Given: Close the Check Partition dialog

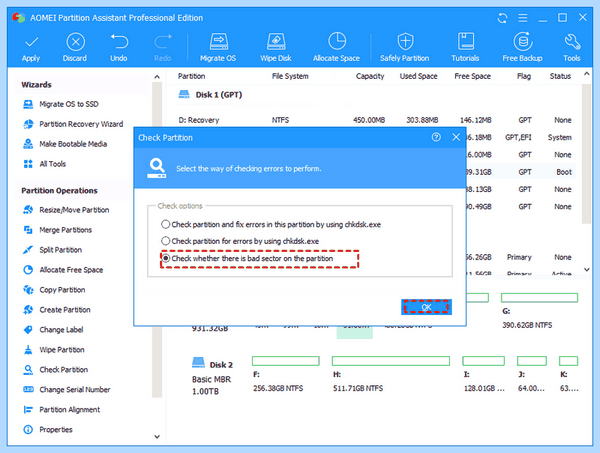Looking at the screenshot, I should (456, 137).
